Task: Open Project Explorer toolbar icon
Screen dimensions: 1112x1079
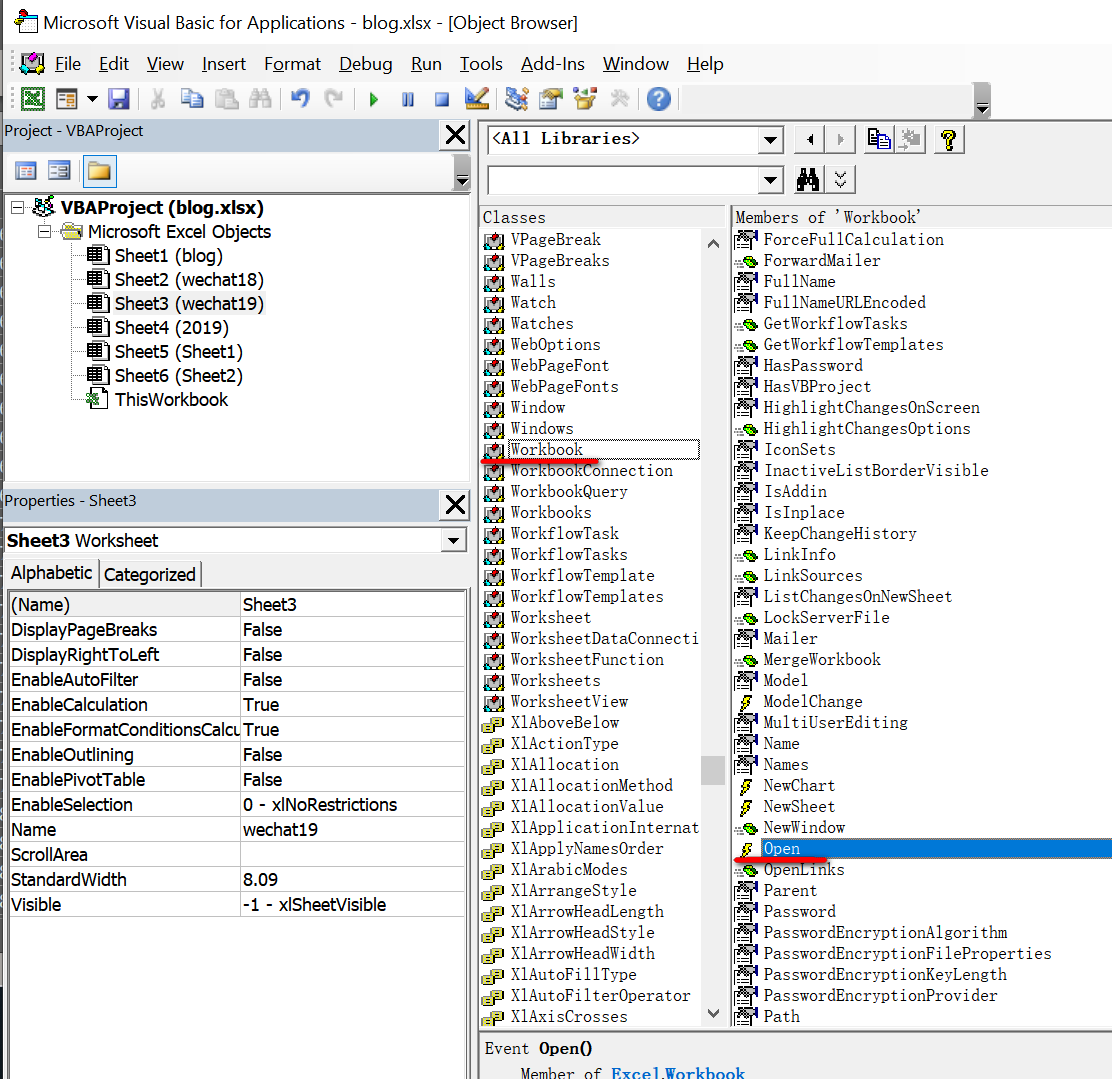Action: coord(516,99)
